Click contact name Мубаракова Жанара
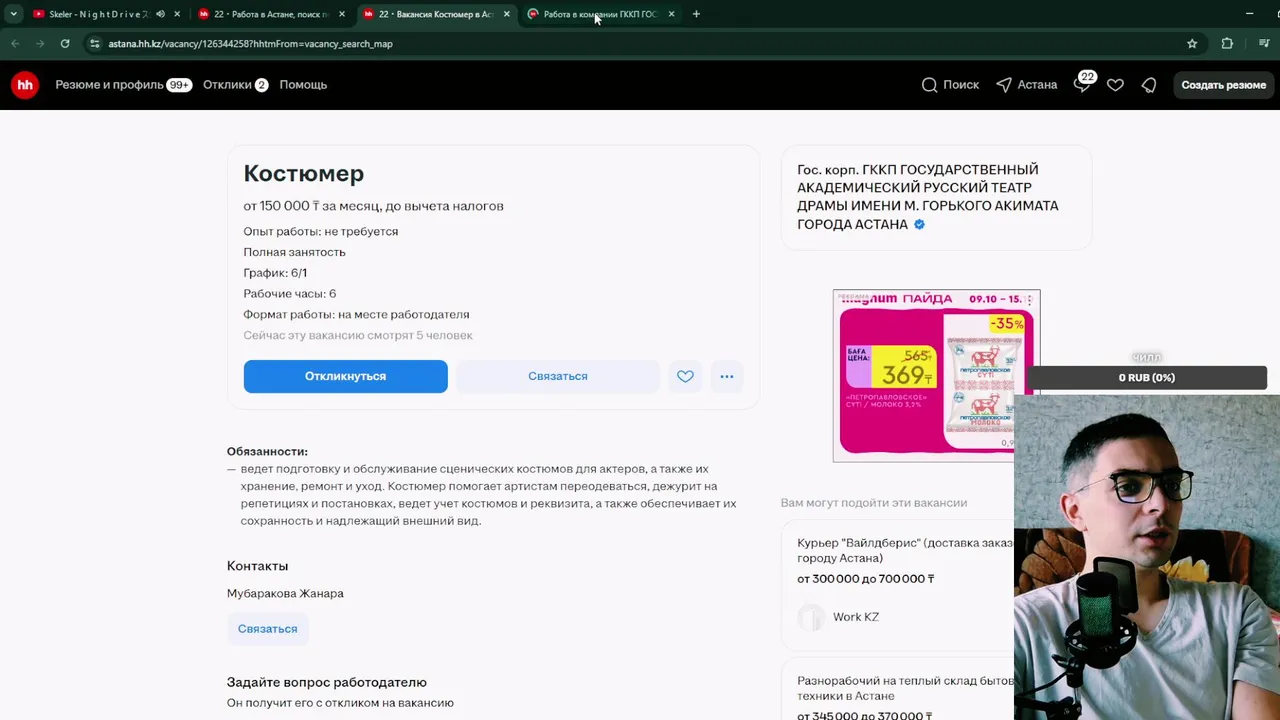This screenshot has width=1280, height=720. click(285, 593)
